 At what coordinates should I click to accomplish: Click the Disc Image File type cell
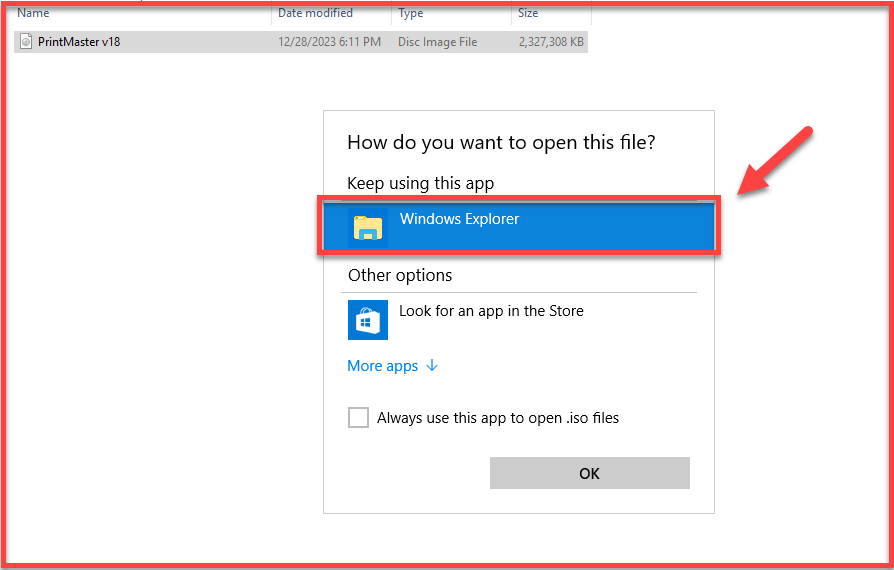click(x=437, y=42)
